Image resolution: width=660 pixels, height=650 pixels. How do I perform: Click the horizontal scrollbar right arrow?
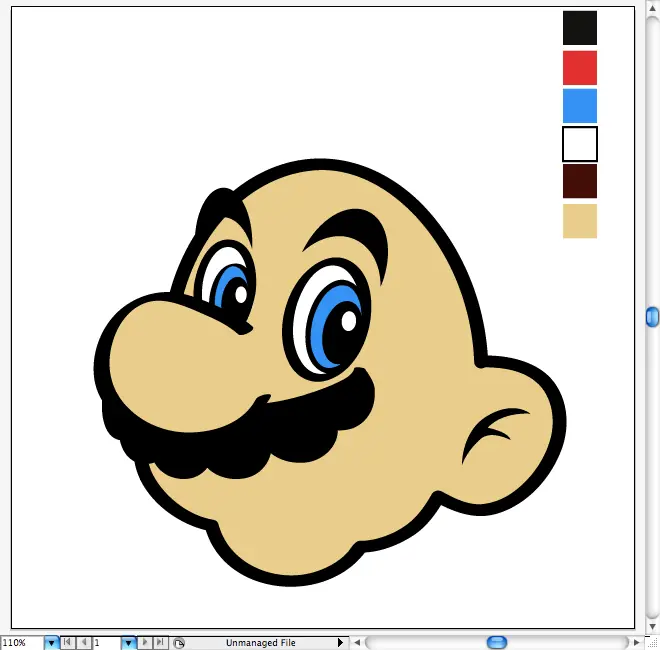637,642
